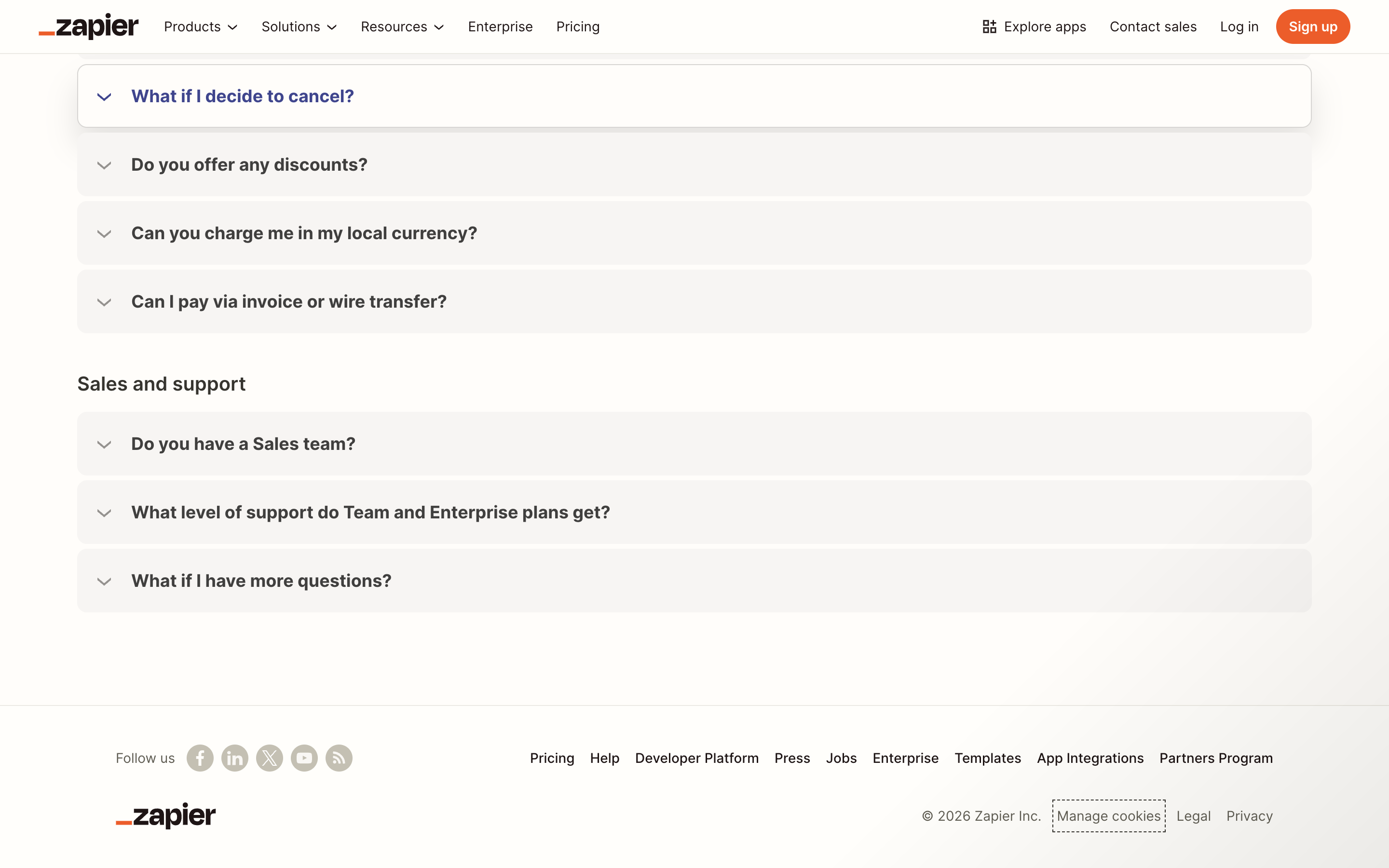This screenshot has width=1389, height=868.
Task: Open the Solutions dropdown menu
Action: (299, 27)
